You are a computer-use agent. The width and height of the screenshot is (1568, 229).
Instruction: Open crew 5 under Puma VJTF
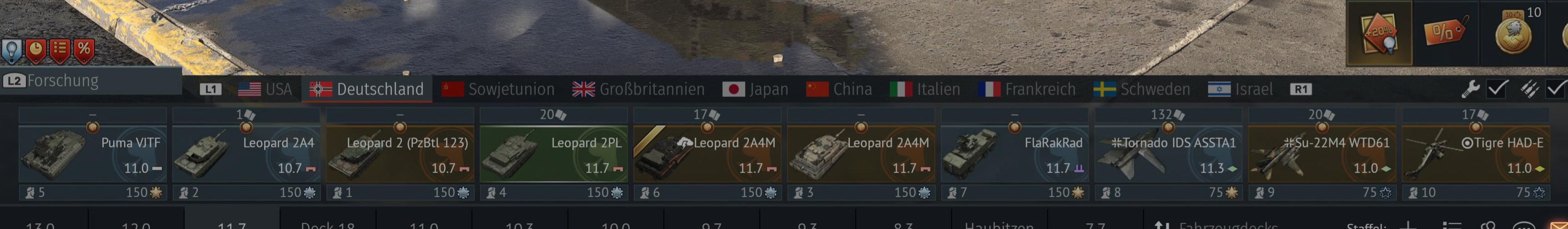coord(92,193)
